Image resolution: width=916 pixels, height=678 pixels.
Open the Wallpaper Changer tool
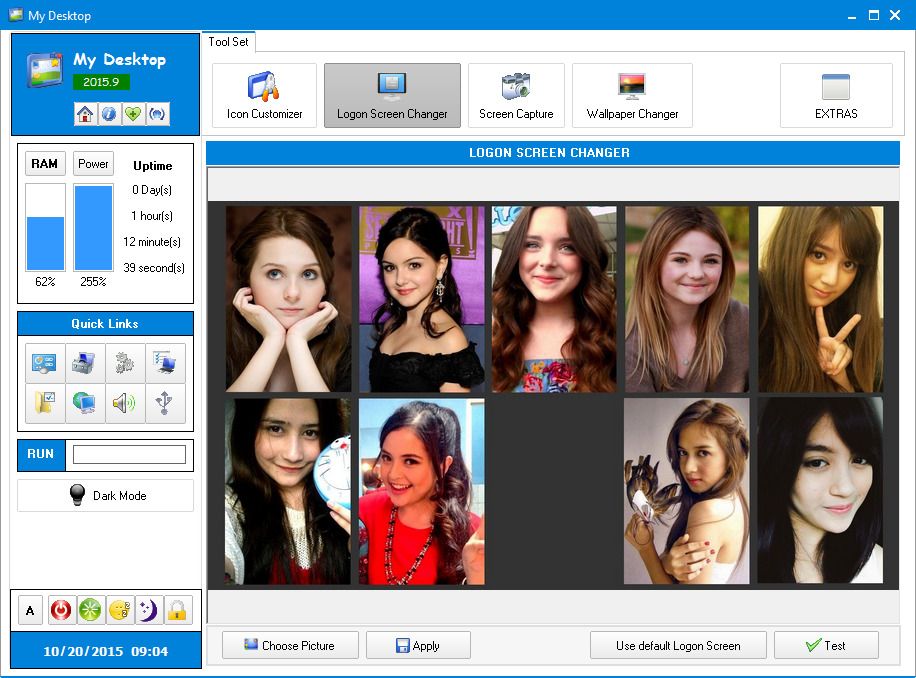click(x=632, y=95)
